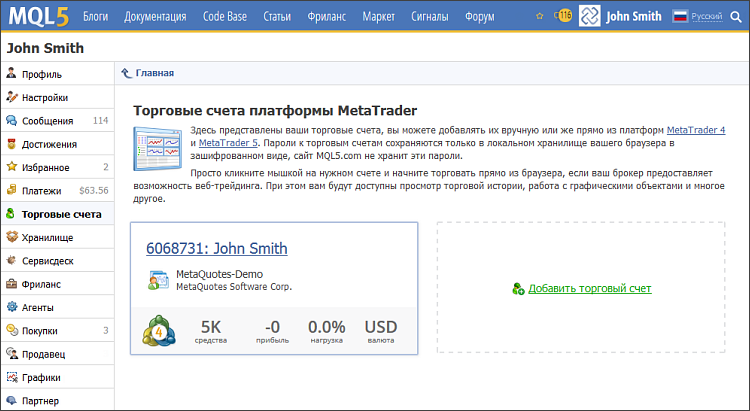Viewport: 750px width, 411px height.
Task: Select Хранилище in sidebar
Action: (x=57, y=237)
